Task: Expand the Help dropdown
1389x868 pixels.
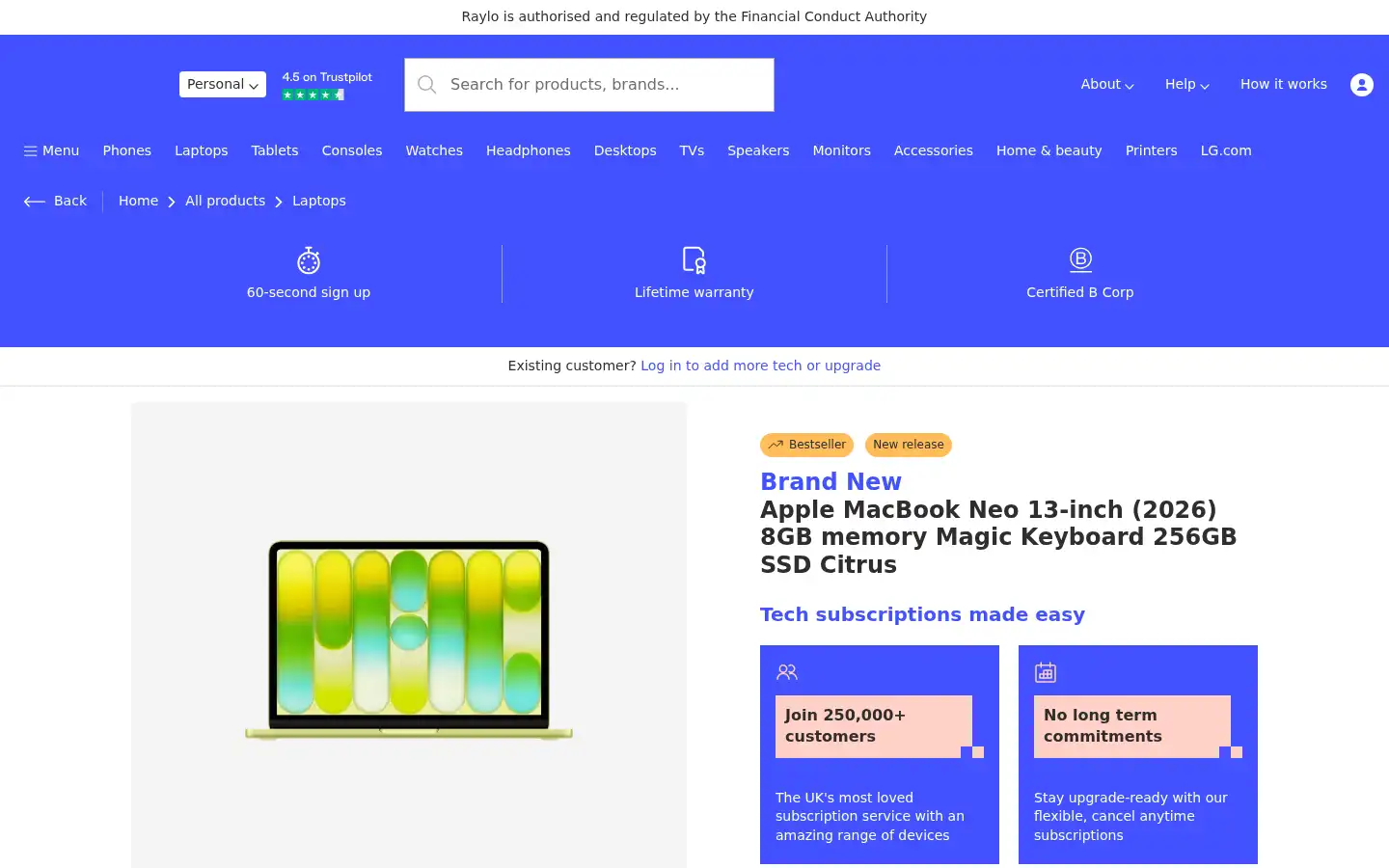Action: coord(1187,85)
